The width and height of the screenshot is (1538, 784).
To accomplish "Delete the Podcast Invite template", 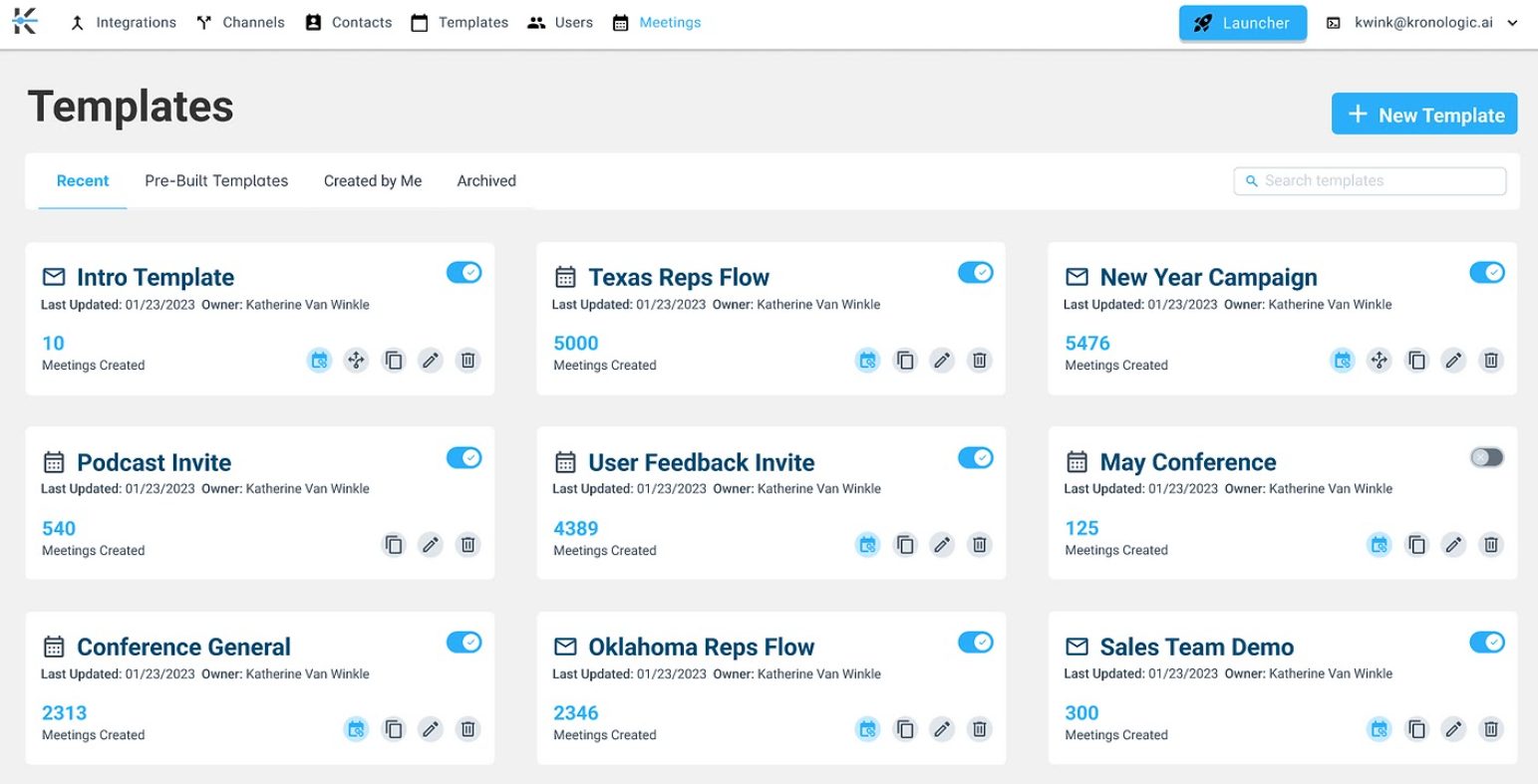I will [x=467, y=545].
